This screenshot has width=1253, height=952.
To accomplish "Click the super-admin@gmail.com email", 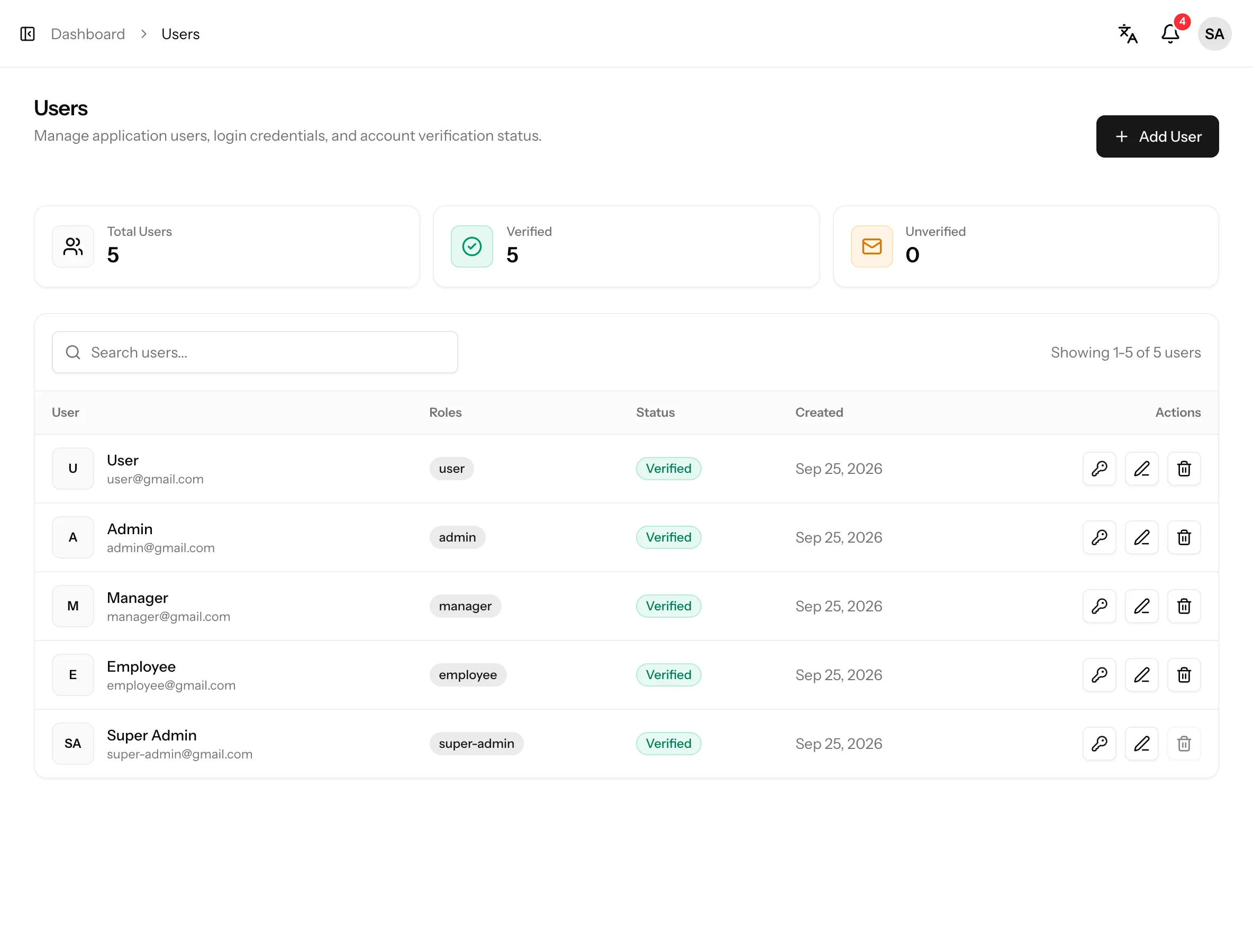I will point(179,754).
